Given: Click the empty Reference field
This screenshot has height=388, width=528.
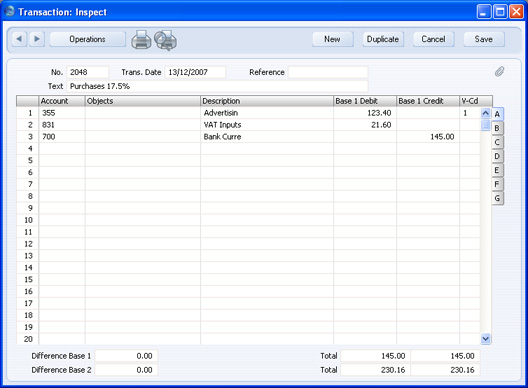Looking at the screenshot, I should tap(328, 72).
